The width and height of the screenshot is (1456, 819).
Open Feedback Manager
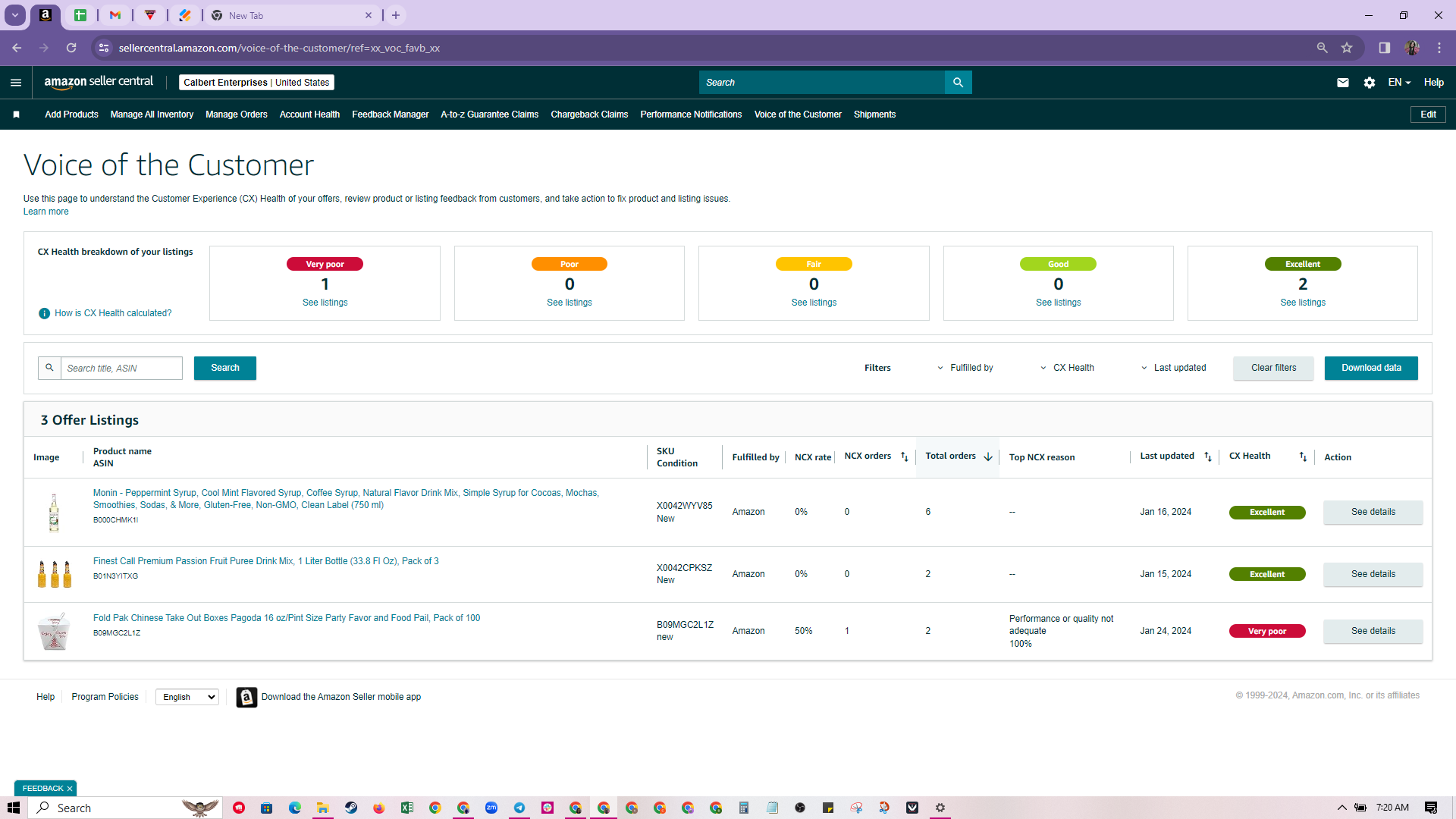point(391,115)
